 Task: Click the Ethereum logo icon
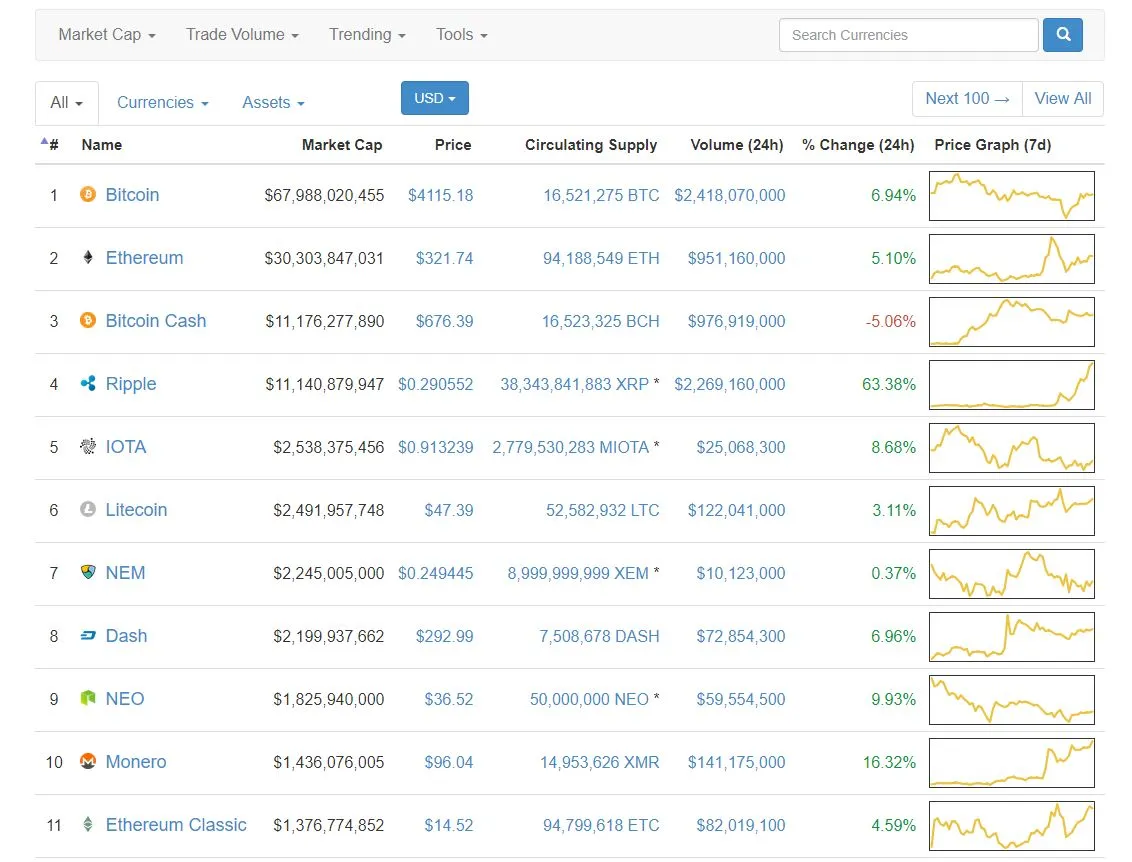[x=88, y=258]
